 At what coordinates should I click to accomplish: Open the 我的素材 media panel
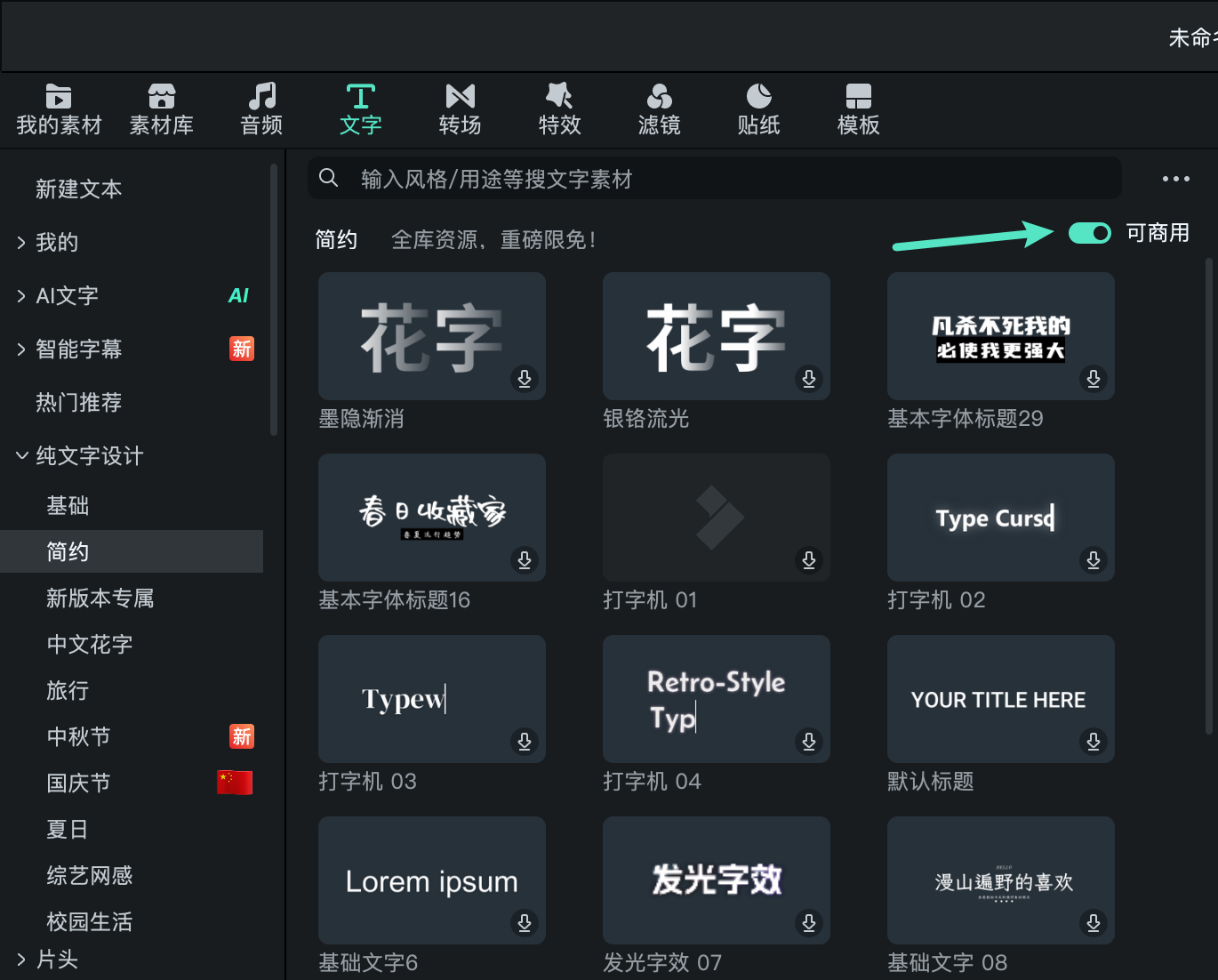[x=59, y=109]
